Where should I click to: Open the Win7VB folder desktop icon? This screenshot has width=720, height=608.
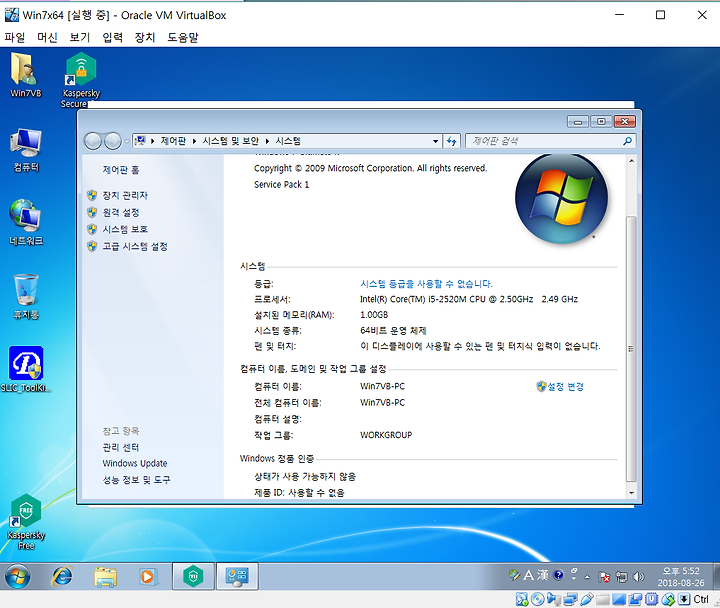click(25, 75)
